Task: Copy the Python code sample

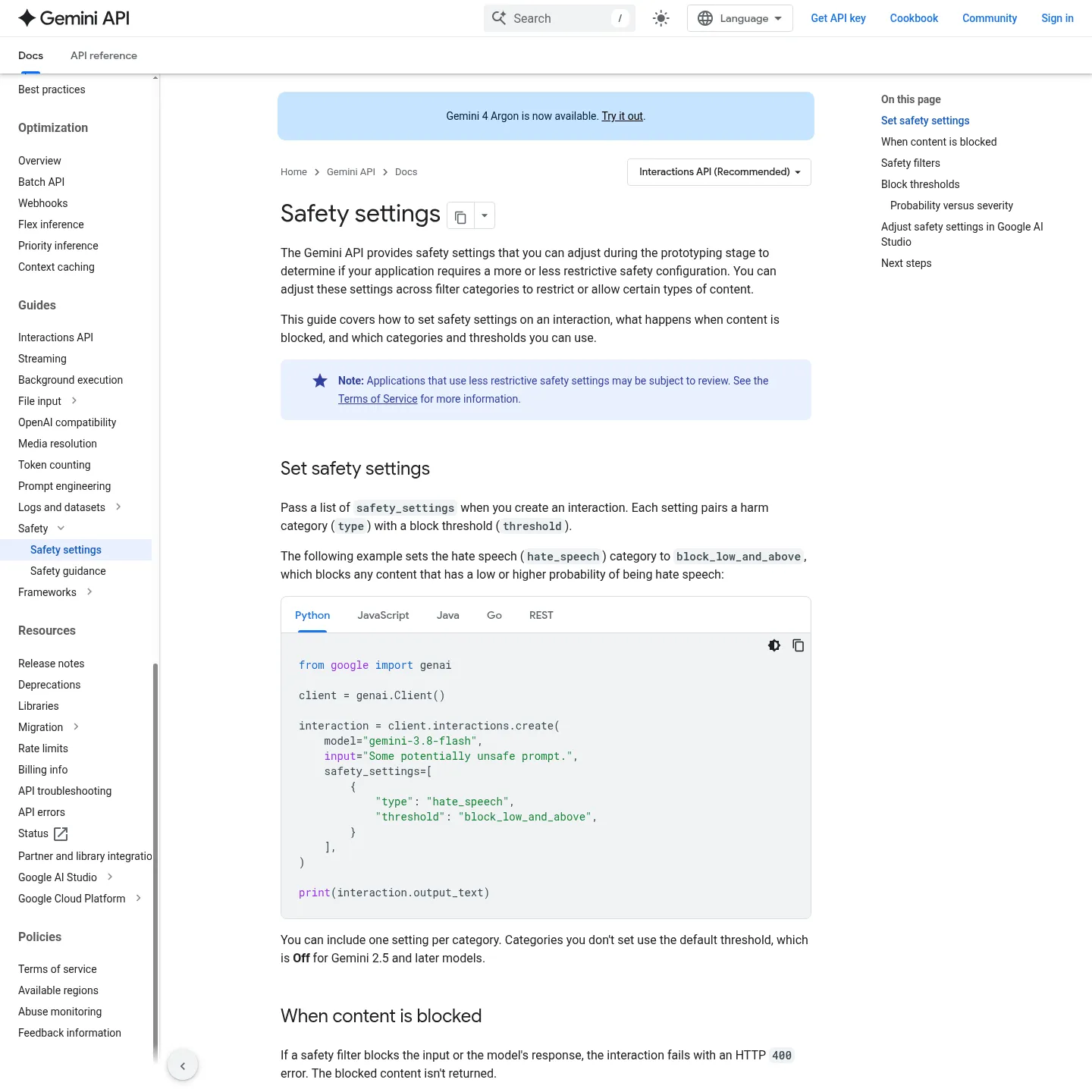Action: point(799,645)
